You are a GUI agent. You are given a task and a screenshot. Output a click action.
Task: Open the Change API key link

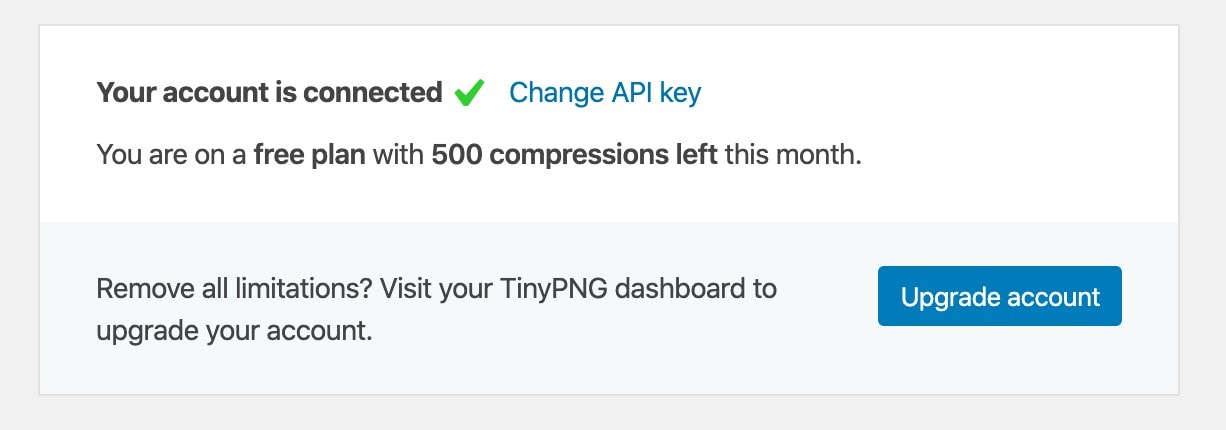[x=605, y=93]
